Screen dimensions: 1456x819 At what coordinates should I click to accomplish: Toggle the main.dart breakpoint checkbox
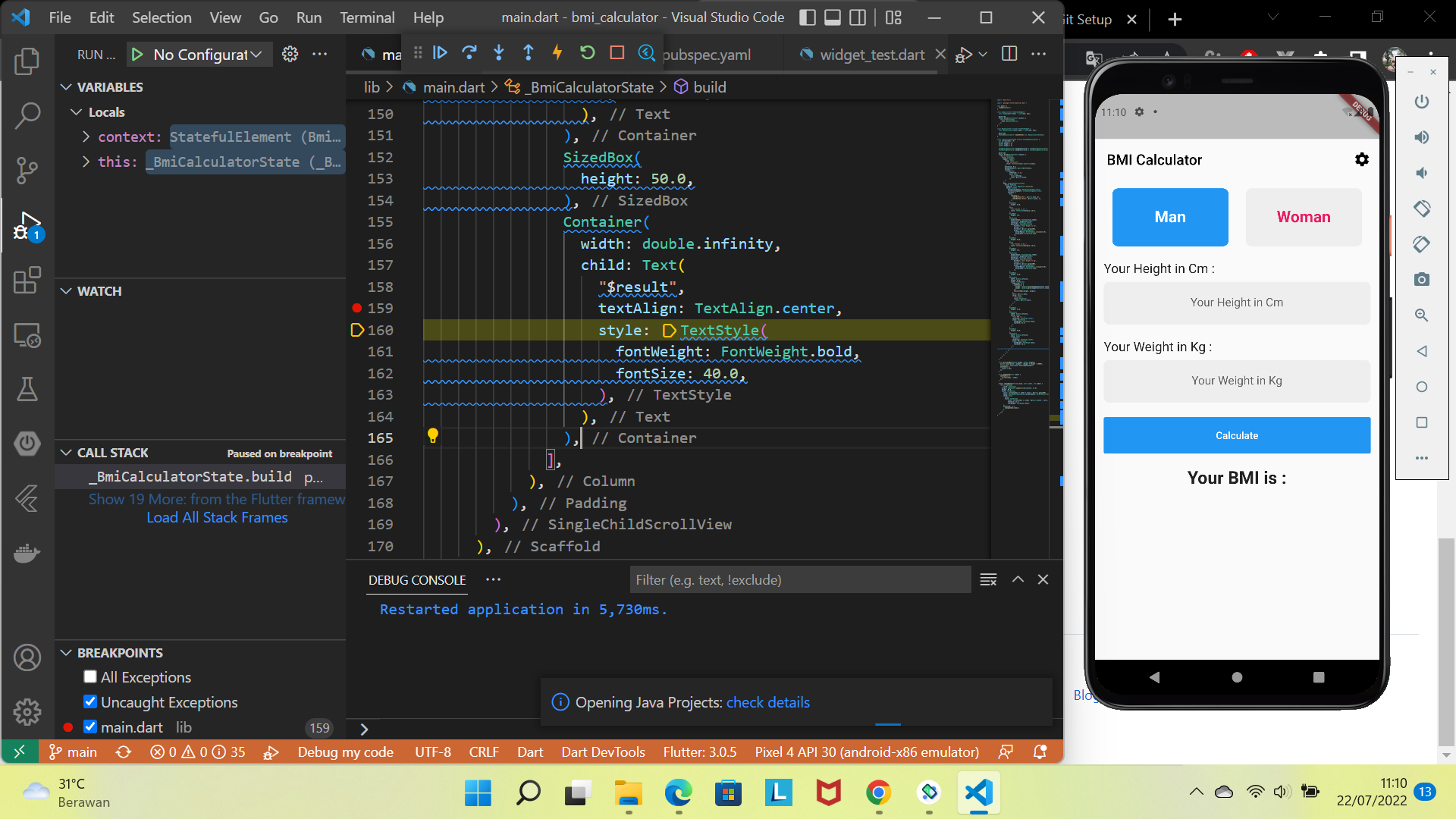(x=90, y=726)
